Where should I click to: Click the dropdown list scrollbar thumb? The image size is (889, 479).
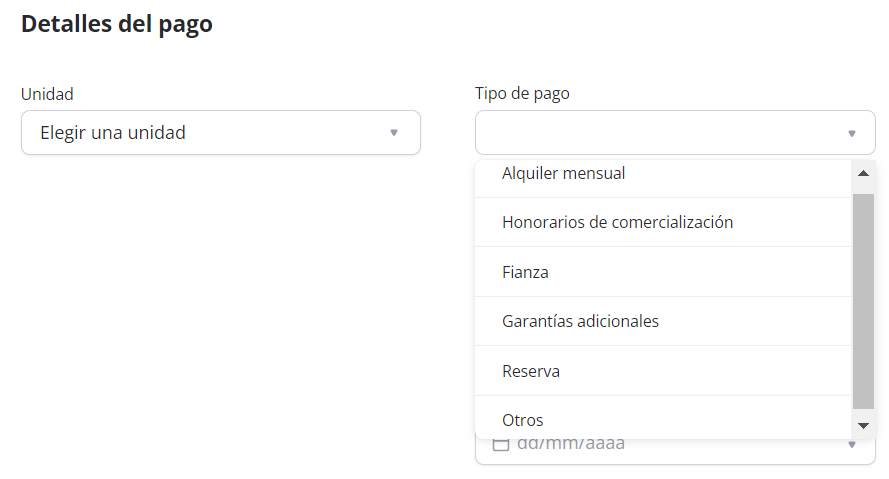[x=863, y=300]
